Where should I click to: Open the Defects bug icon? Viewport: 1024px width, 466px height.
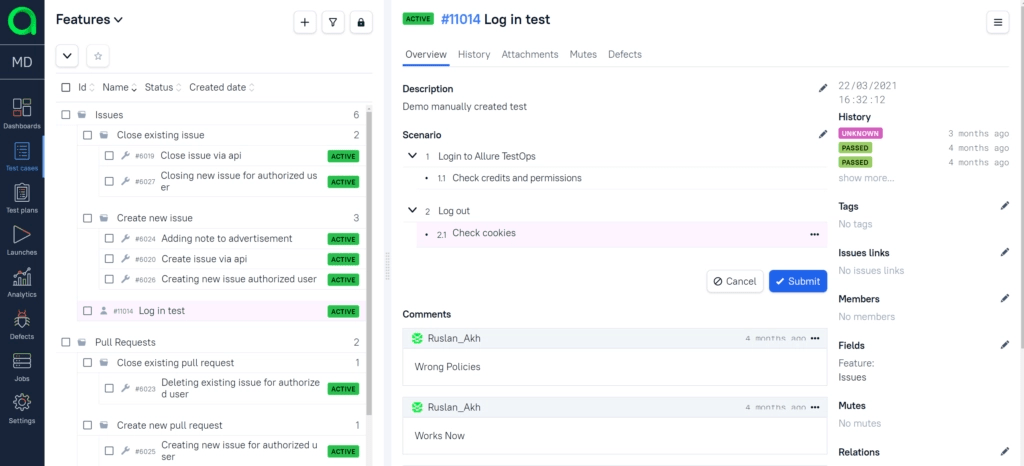pos(22,323)
